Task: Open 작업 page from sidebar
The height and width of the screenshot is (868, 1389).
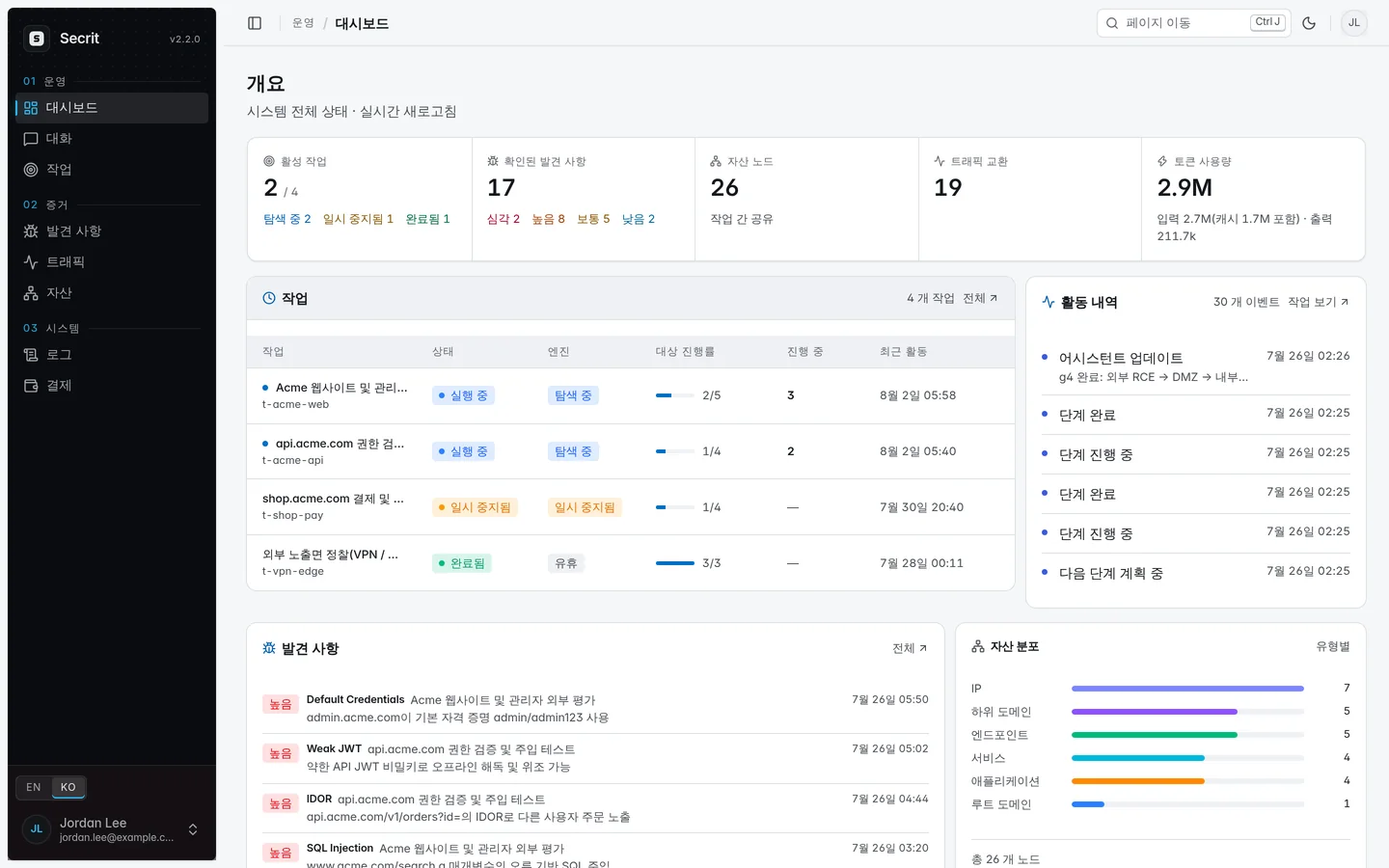Action: point(112,170)
